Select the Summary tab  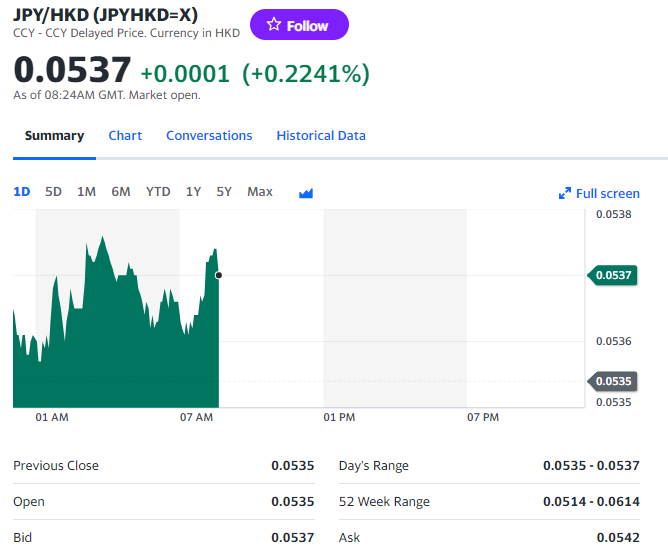point(54,136)
